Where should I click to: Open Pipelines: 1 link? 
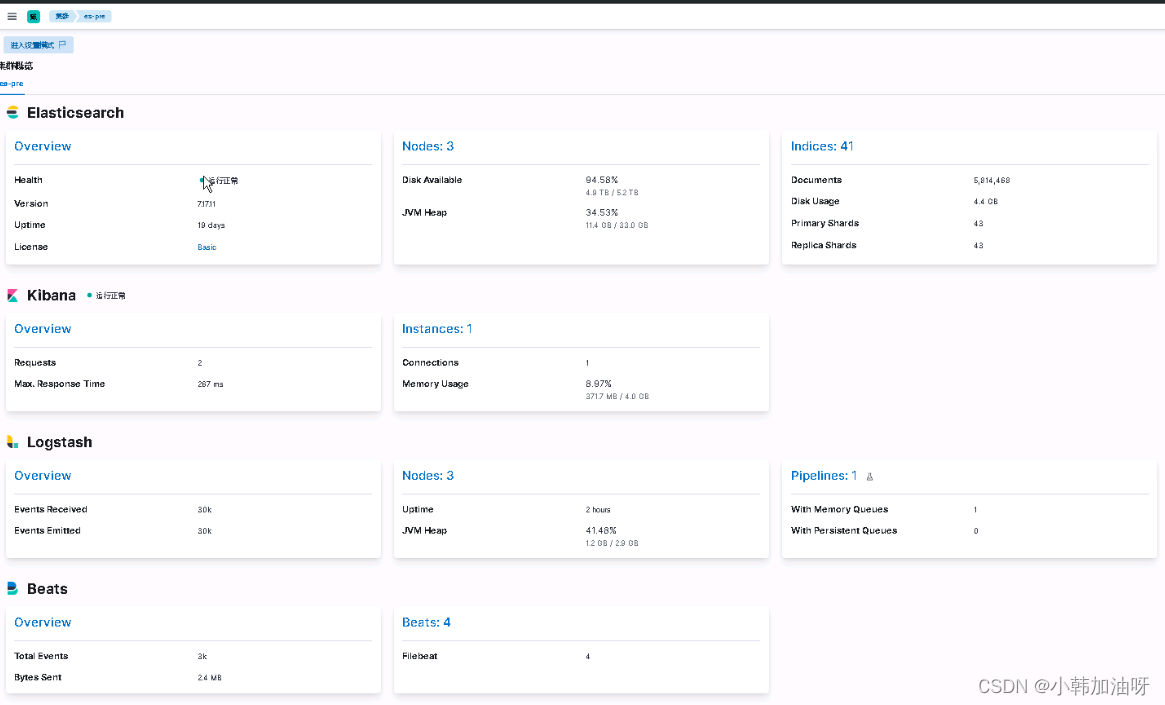(x=824, y=475)
